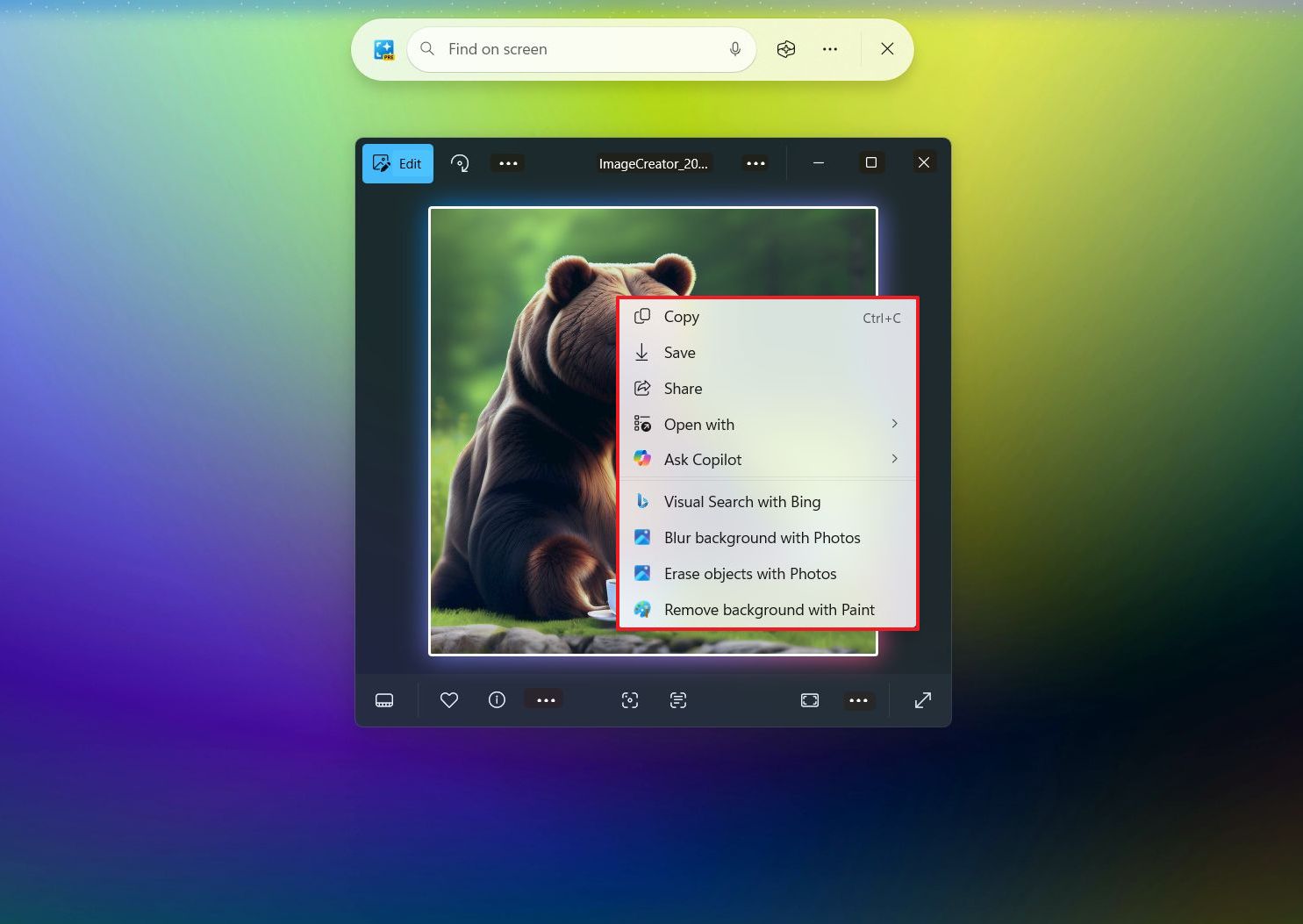Toggle the filmstrip view icon
The width and height of the screenshot is (1303, 924).
click(x=384, y=699)
